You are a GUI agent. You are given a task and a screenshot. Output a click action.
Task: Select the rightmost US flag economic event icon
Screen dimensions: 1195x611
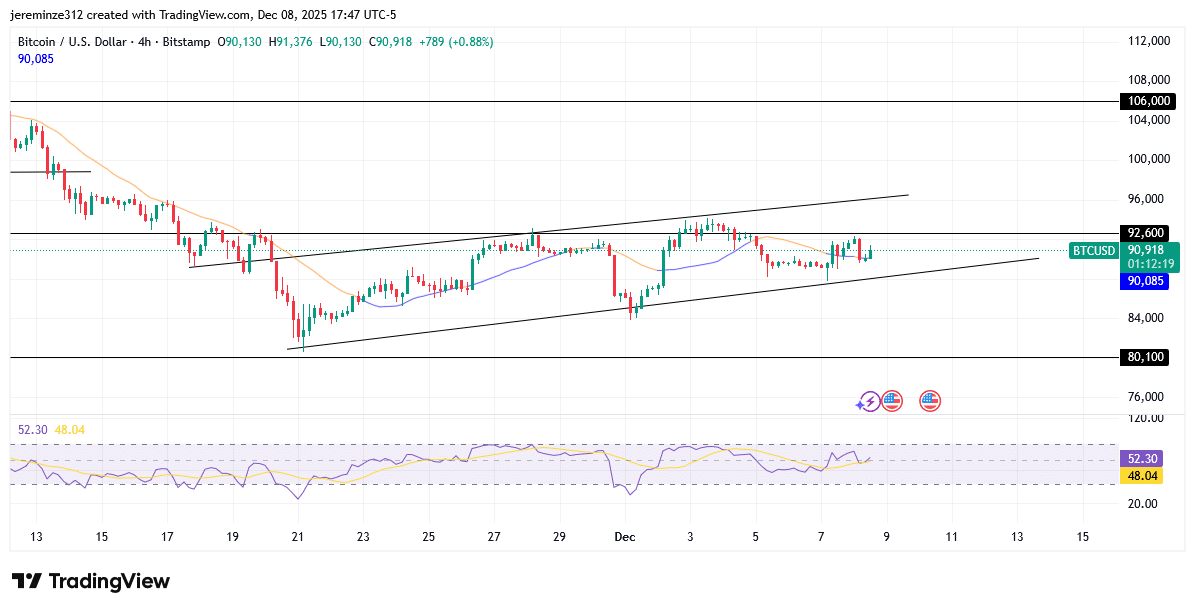point(930,401)
